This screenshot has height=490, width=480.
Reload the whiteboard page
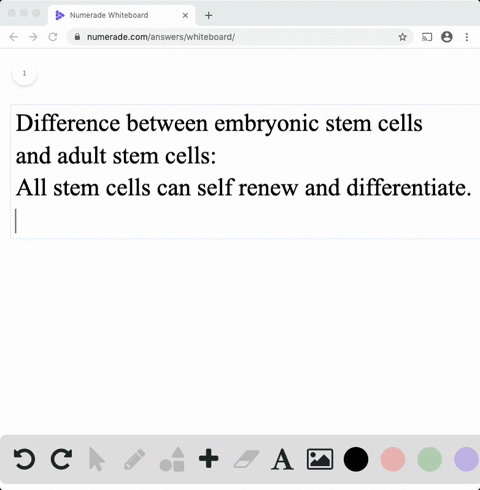(53, 37)
